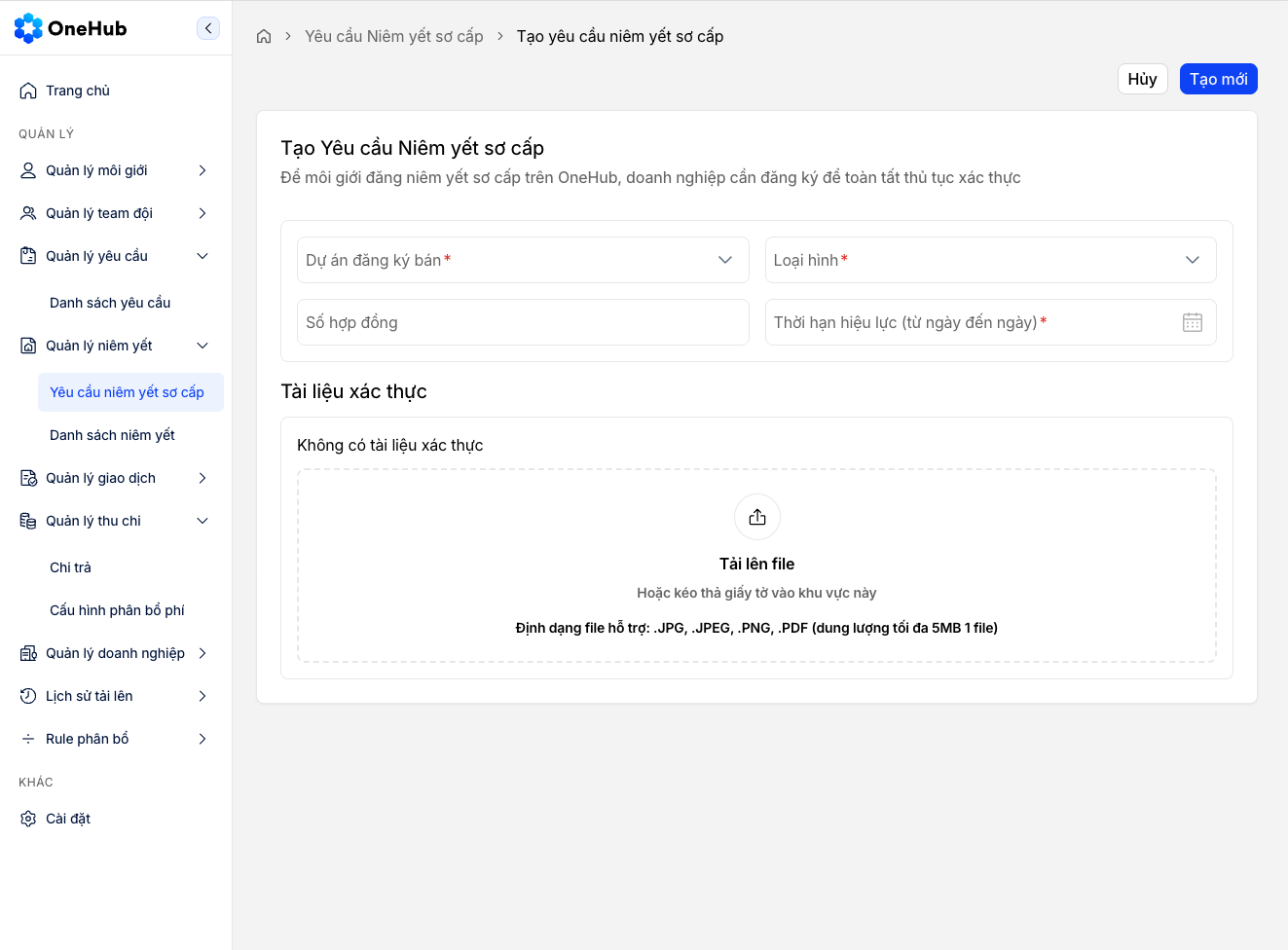Viewport: 1288px width, 950px height.
Task: Click the Rule phân bổ divide icon
Action: click(x=28, y=739)
